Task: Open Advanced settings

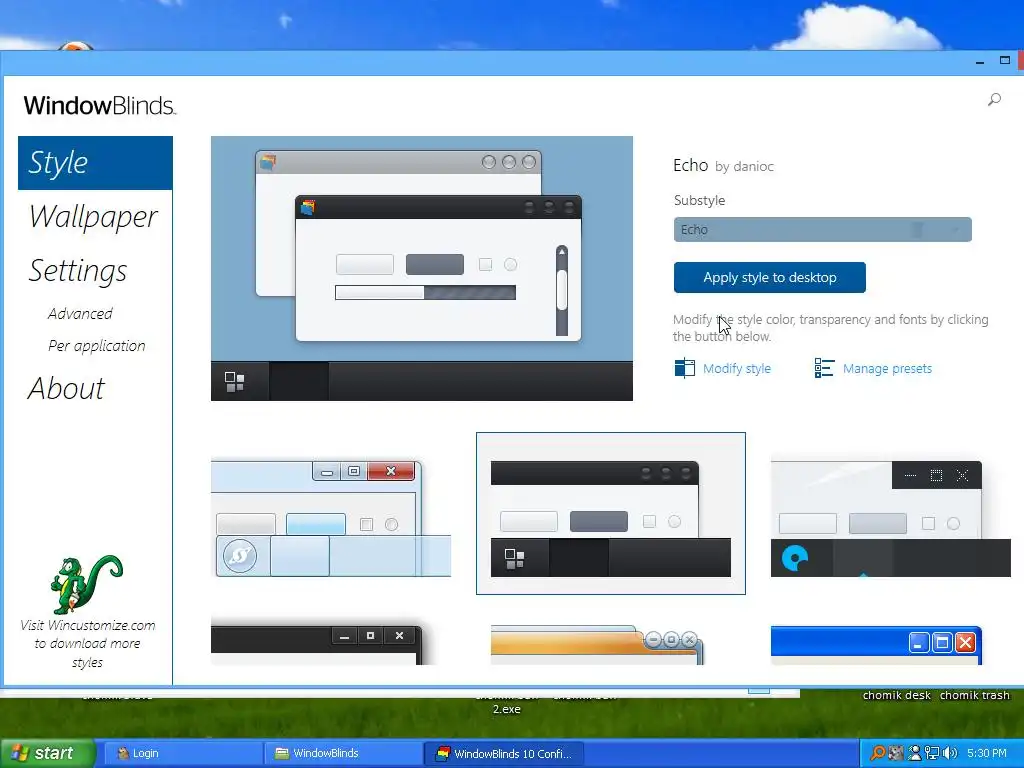Action: 80,313
